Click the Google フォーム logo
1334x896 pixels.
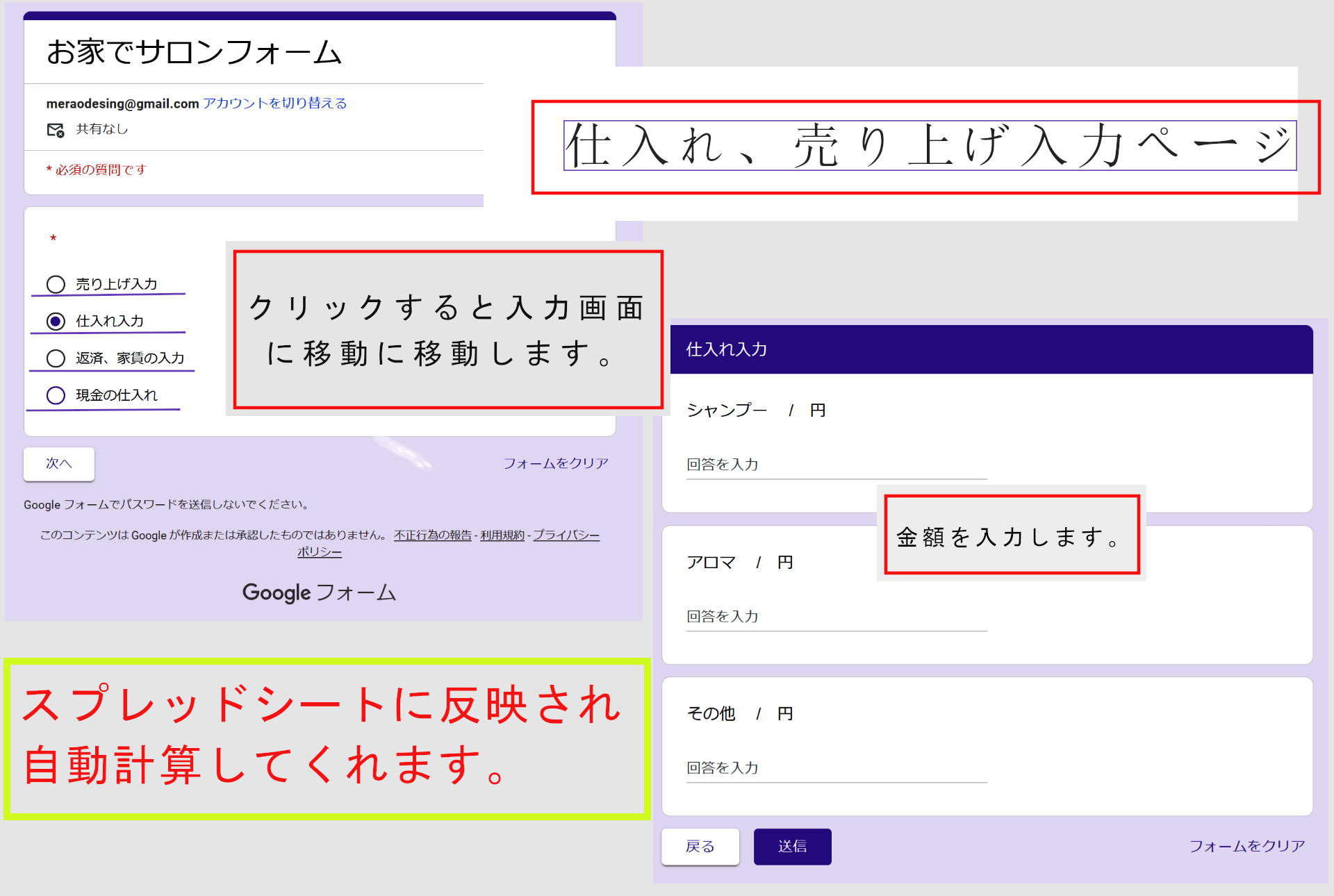point(319,592)
